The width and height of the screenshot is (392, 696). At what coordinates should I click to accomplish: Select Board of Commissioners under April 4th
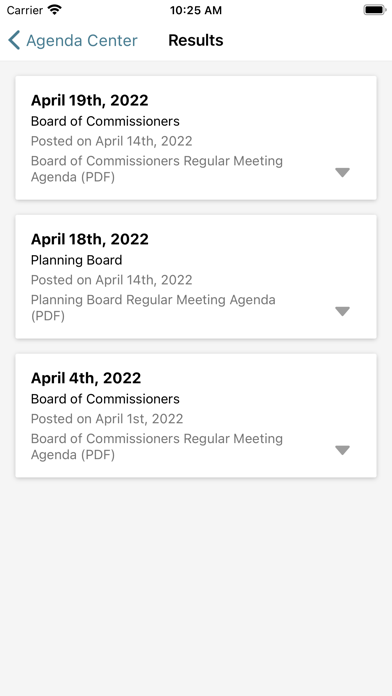tap(105, 399)
